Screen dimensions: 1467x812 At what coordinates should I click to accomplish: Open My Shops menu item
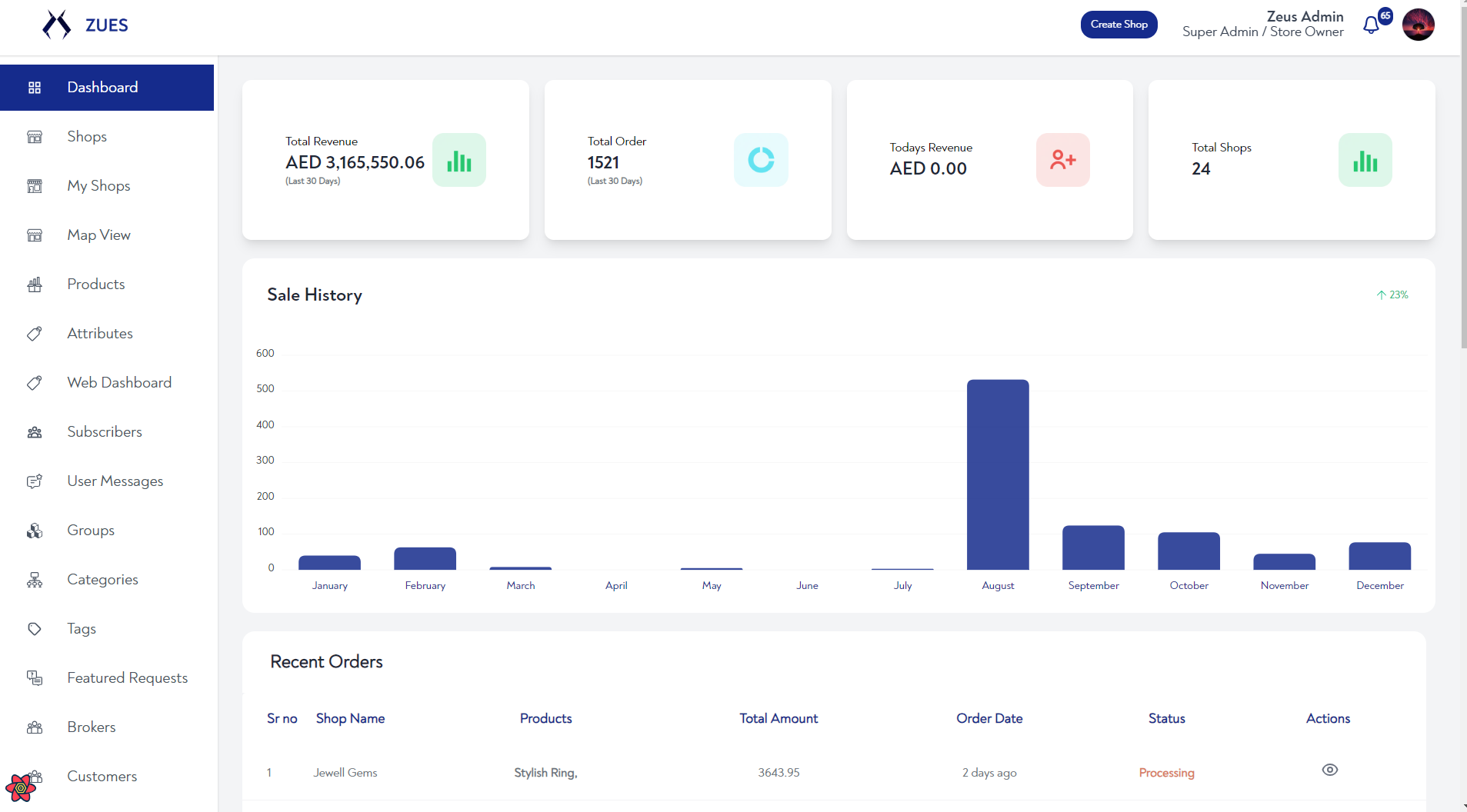point(107,186)
